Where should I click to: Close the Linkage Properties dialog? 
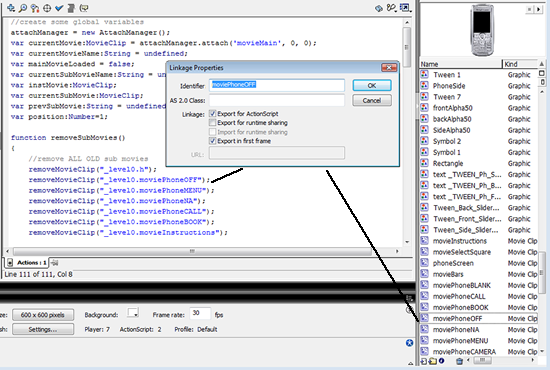point(389,67)
